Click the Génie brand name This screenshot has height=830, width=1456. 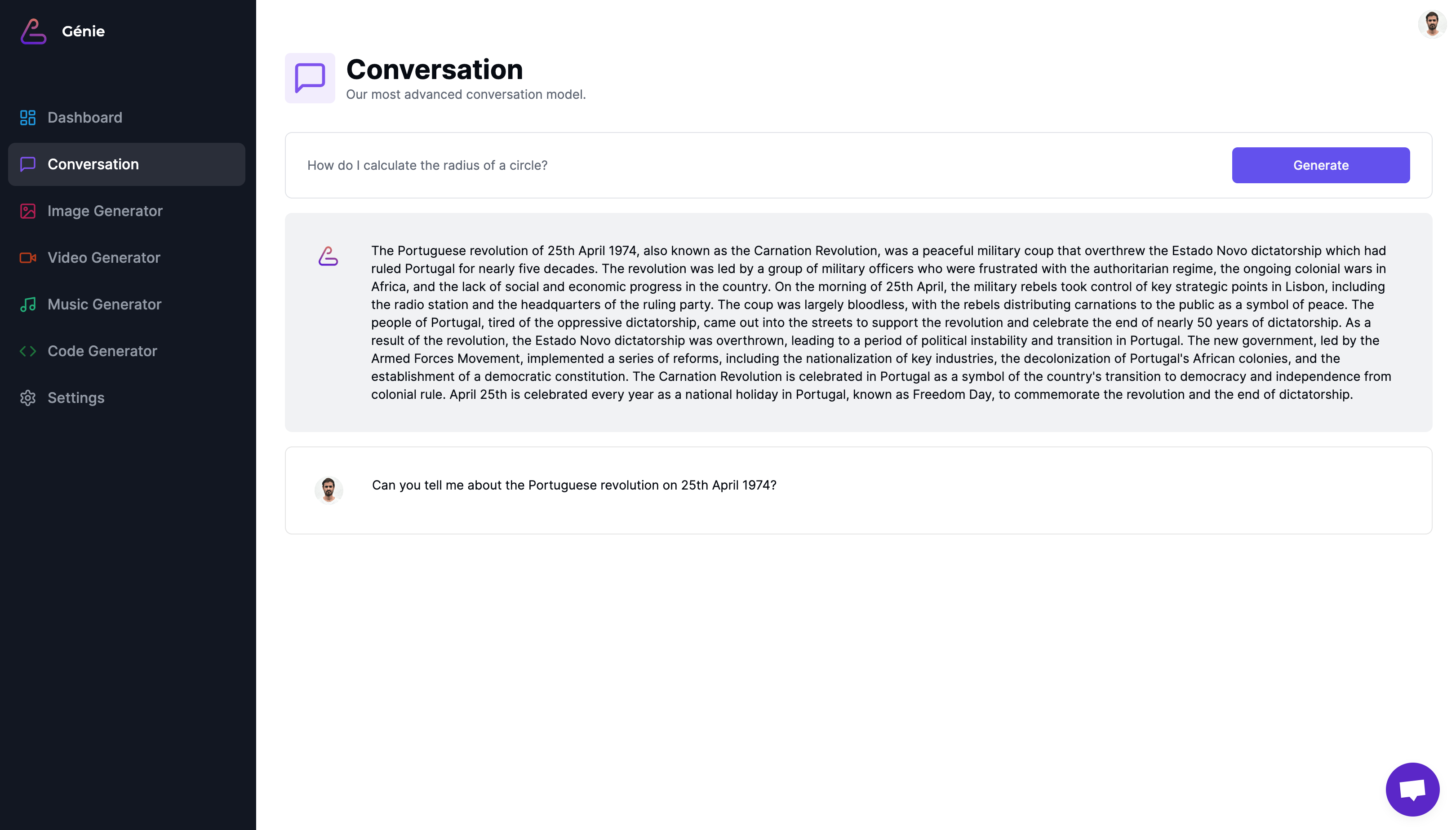coord(83,31)
